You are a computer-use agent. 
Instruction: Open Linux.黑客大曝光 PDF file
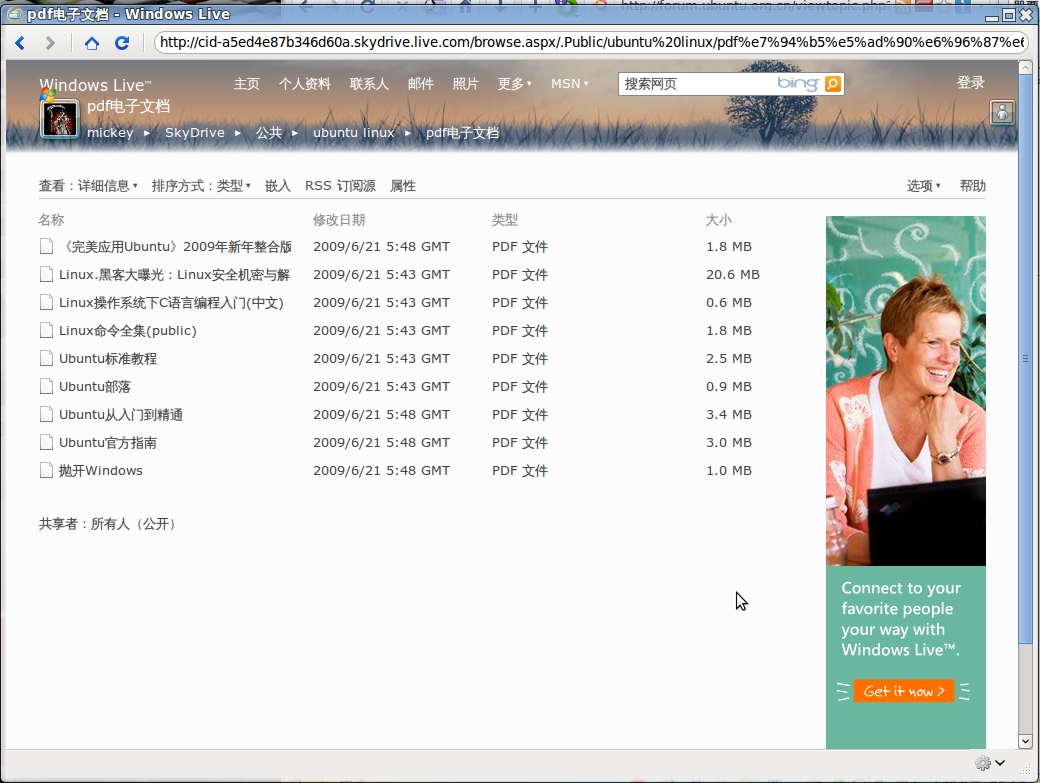coord(174,274)
